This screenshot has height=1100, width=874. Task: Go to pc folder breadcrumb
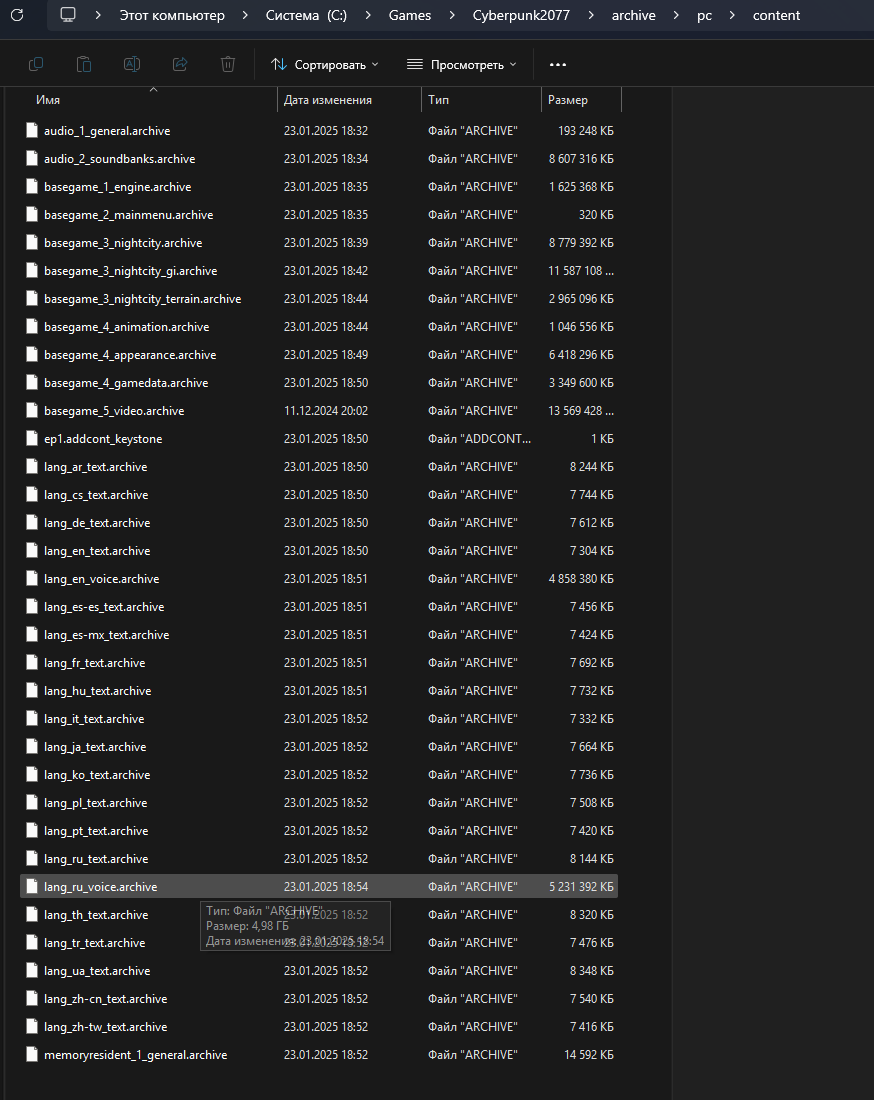pyautogui.click(x=704, y=15)
